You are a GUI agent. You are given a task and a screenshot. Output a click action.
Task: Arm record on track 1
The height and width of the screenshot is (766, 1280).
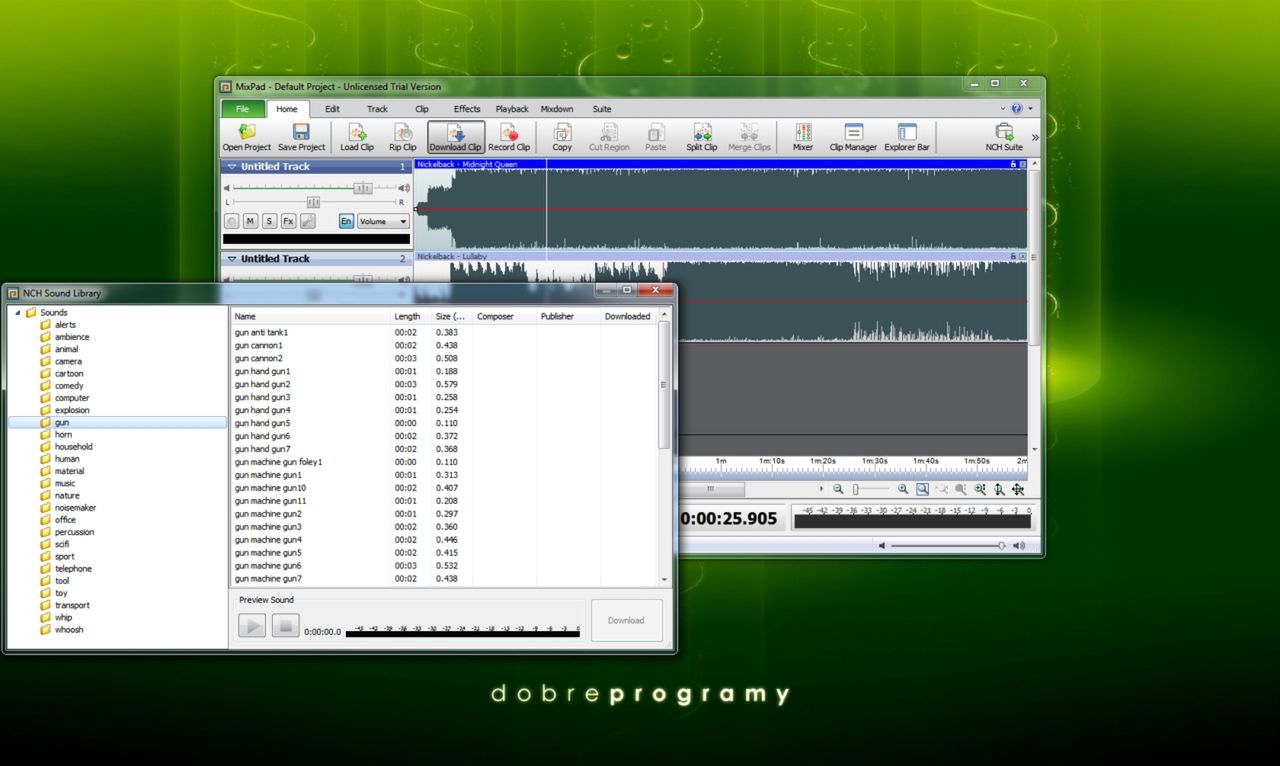click(x=232, y=221)
